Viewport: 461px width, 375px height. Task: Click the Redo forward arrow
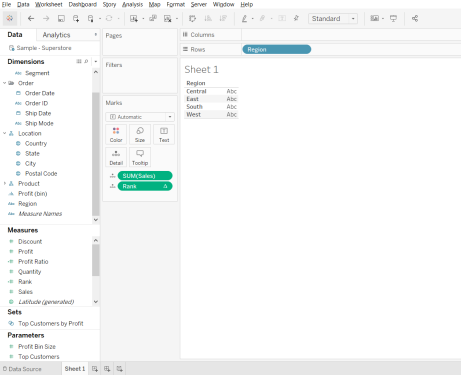46,18
